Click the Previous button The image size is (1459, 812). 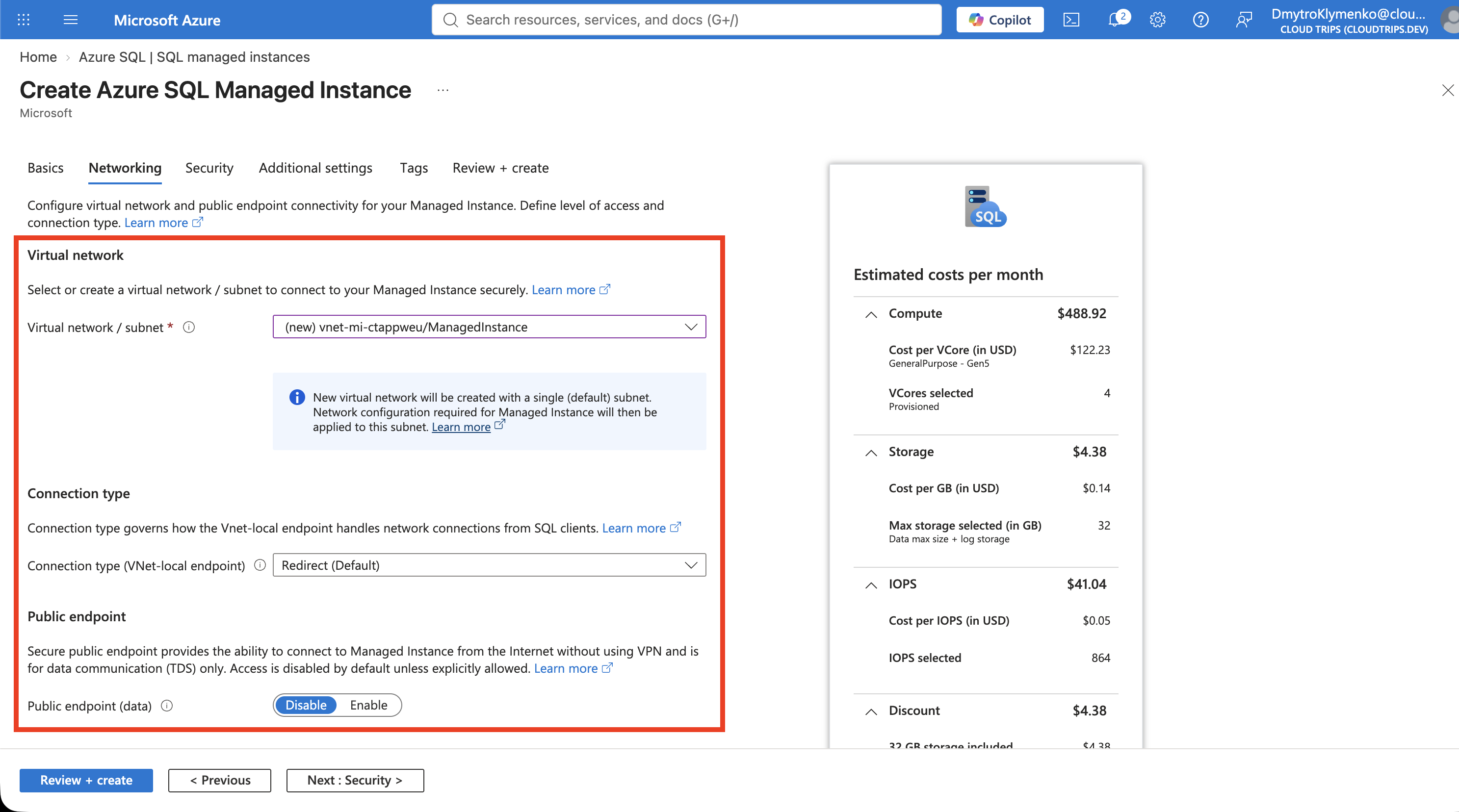point(220,780)
